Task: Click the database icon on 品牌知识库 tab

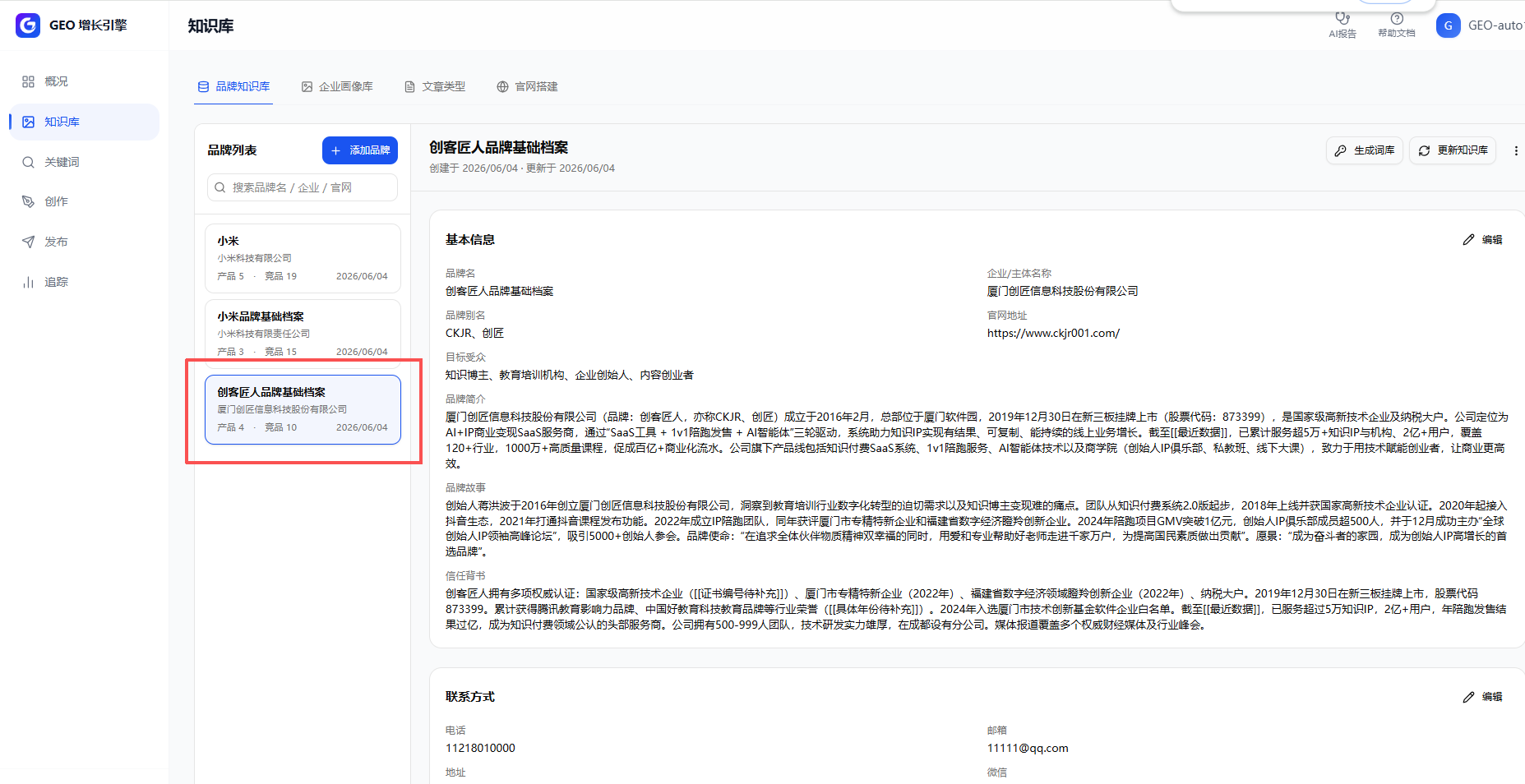Action: click(204, 86)
